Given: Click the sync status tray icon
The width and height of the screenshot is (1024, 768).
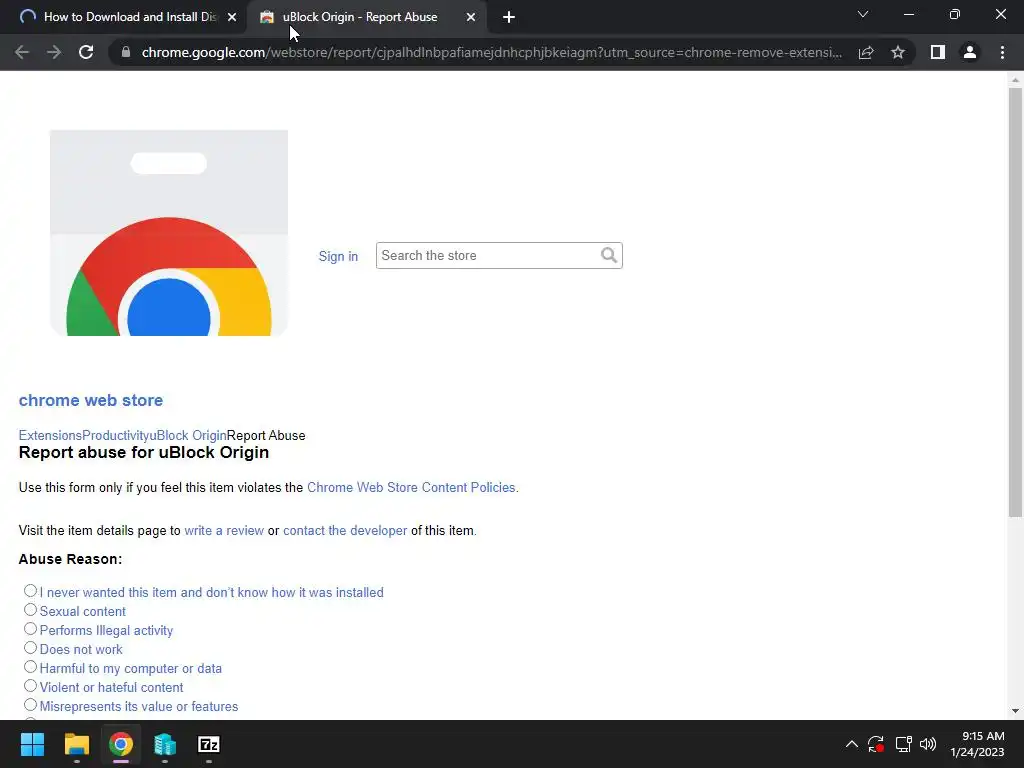Looking at the screenshot, I should pos(876,744).
